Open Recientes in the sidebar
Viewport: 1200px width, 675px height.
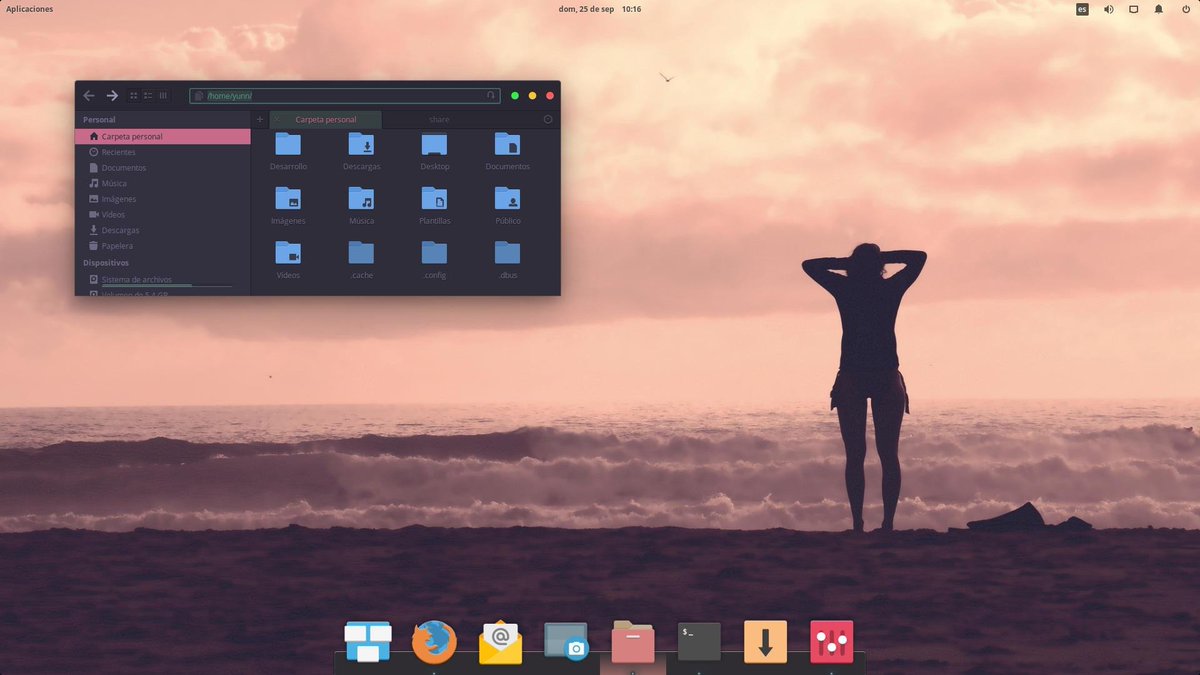(x=162, y=152)
